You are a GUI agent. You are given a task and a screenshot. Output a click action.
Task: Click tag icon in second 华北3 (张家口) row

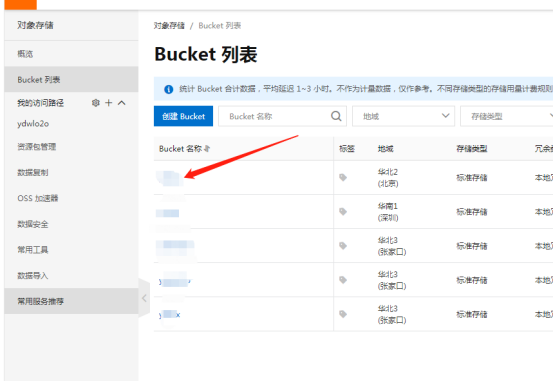[x=343, y=280]
